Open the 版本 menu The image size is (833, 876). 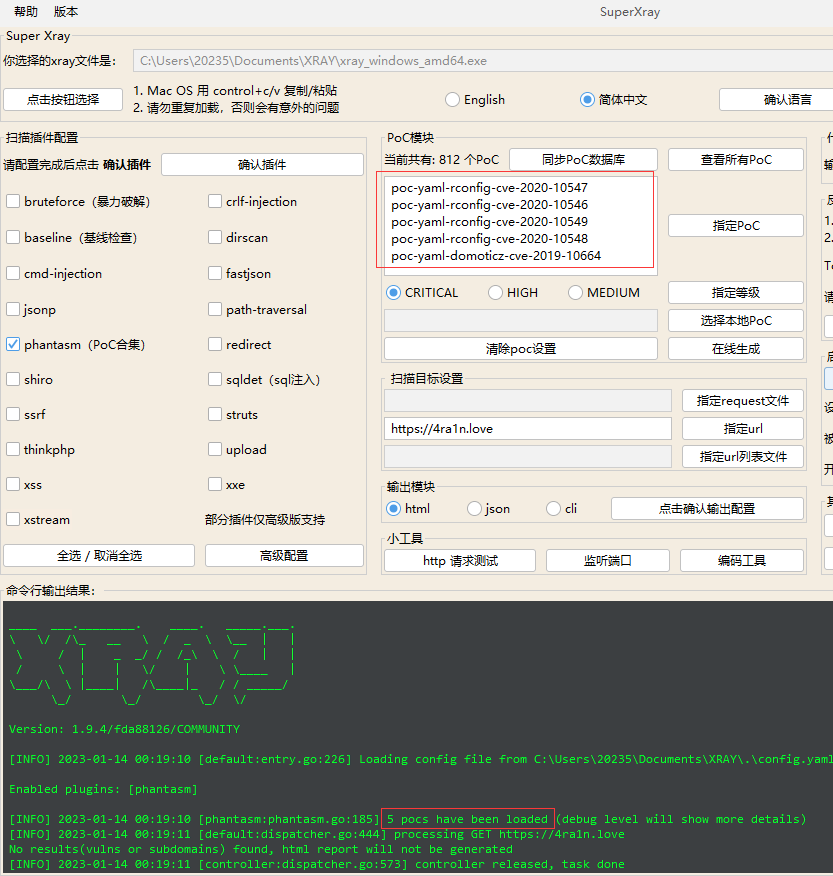pos(65,11)
